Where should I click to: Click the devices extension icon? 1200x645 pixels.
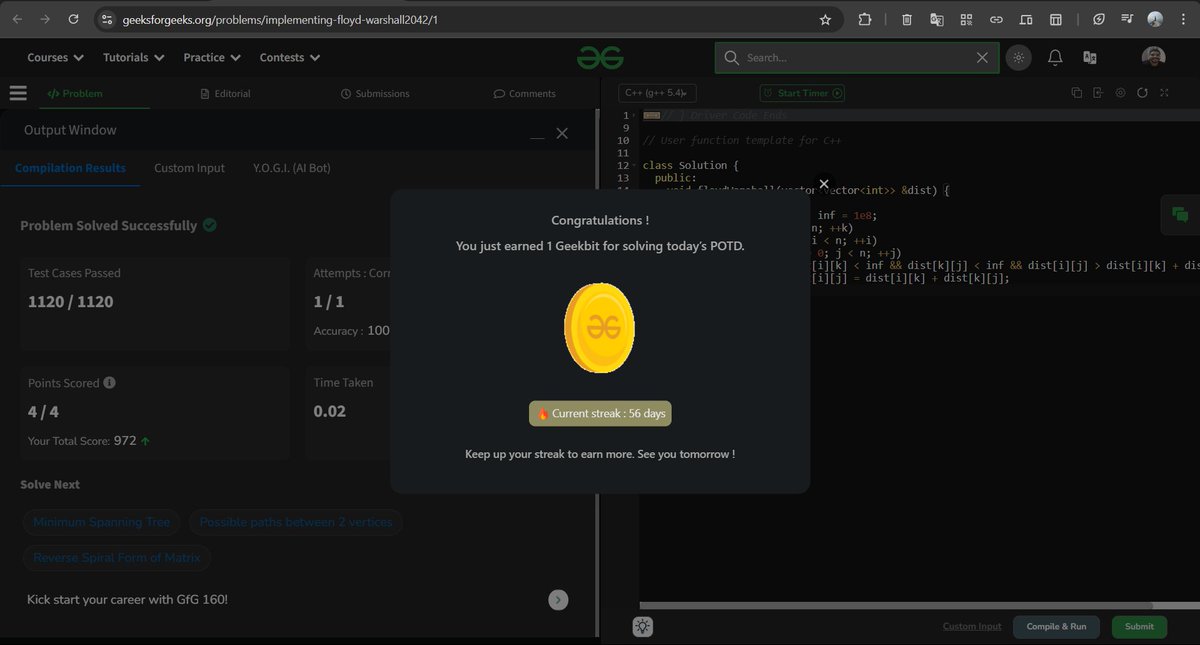click(x=1026, y=19)
